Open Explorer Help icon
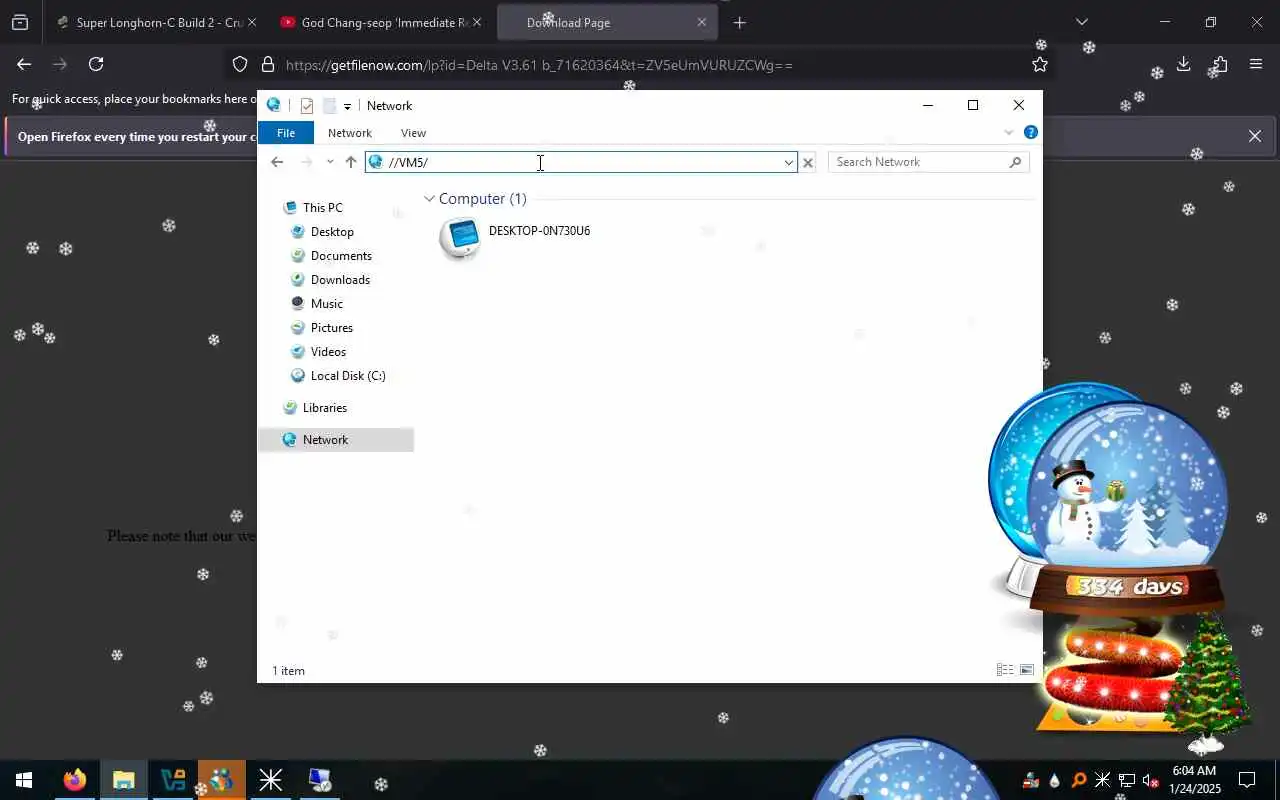The image size is (1280, 800). (1031, 132)
